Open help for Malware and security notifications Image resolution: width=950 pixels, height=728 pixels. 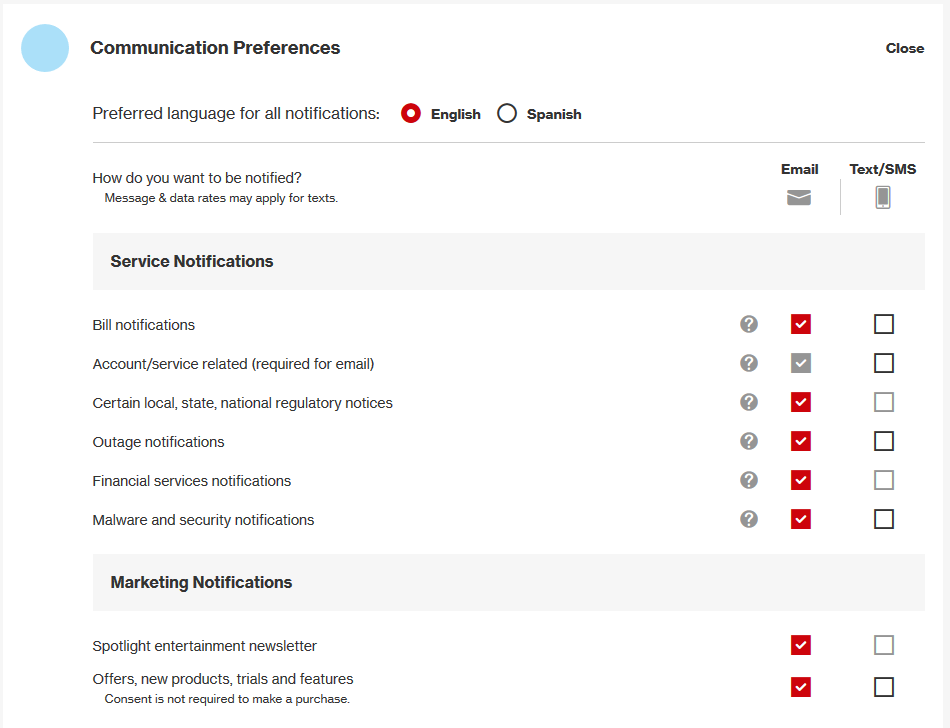pos(749,519)
